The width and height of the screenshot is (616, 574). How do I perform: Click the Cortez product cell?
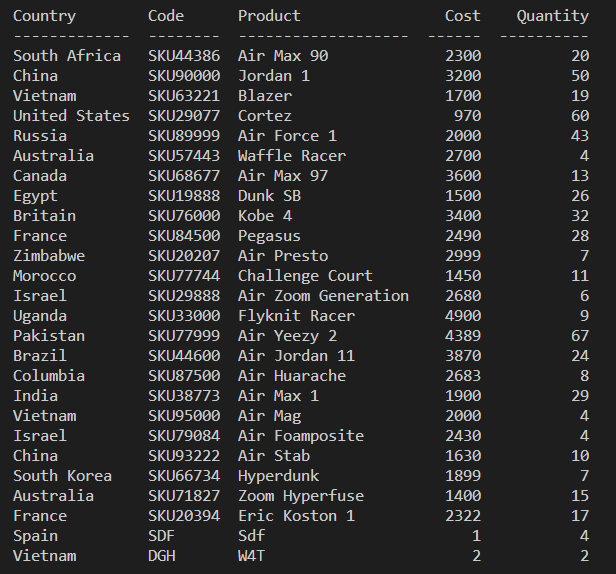click(265, 116)
